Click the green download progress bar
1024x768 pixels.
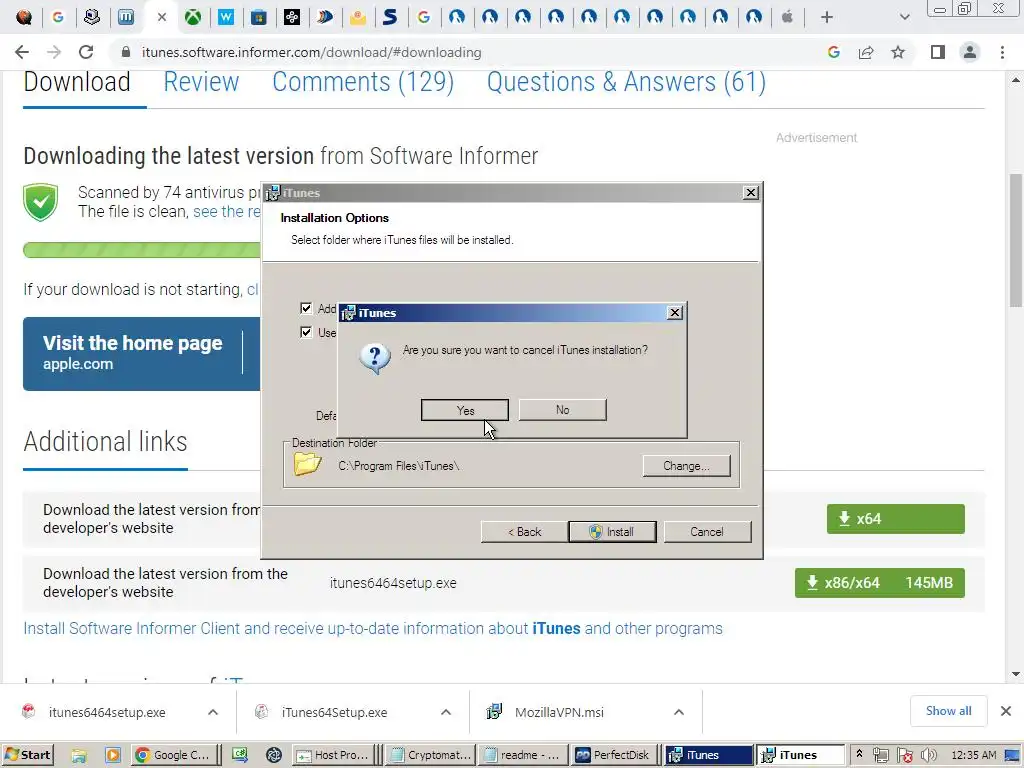click(x=142, y=249)
